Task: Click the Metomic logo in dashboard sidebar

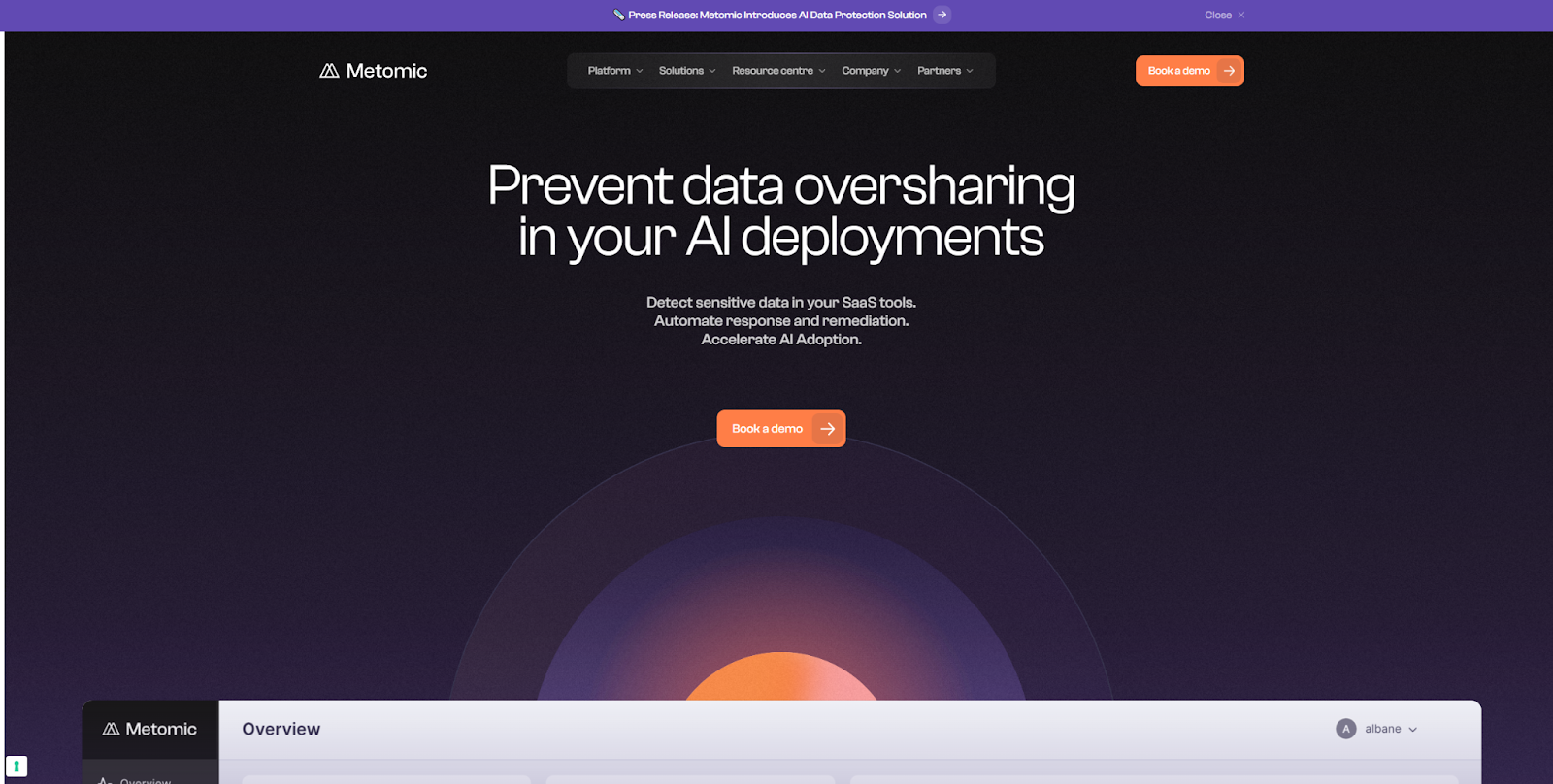Action: click(149, 729)
